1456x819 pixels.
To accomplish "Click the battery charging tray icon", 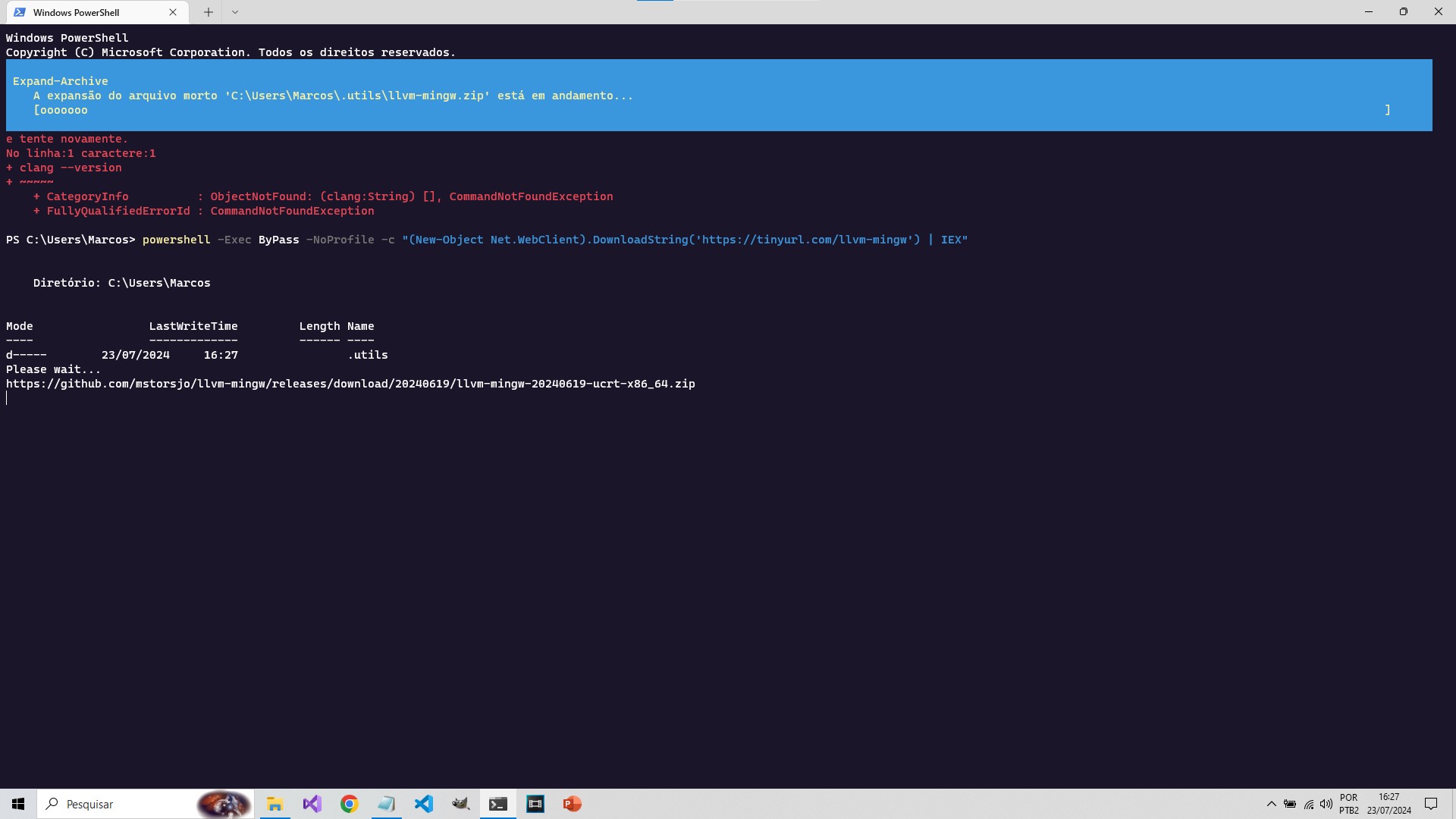I will pyautogui.click(x=1290, y=804).
